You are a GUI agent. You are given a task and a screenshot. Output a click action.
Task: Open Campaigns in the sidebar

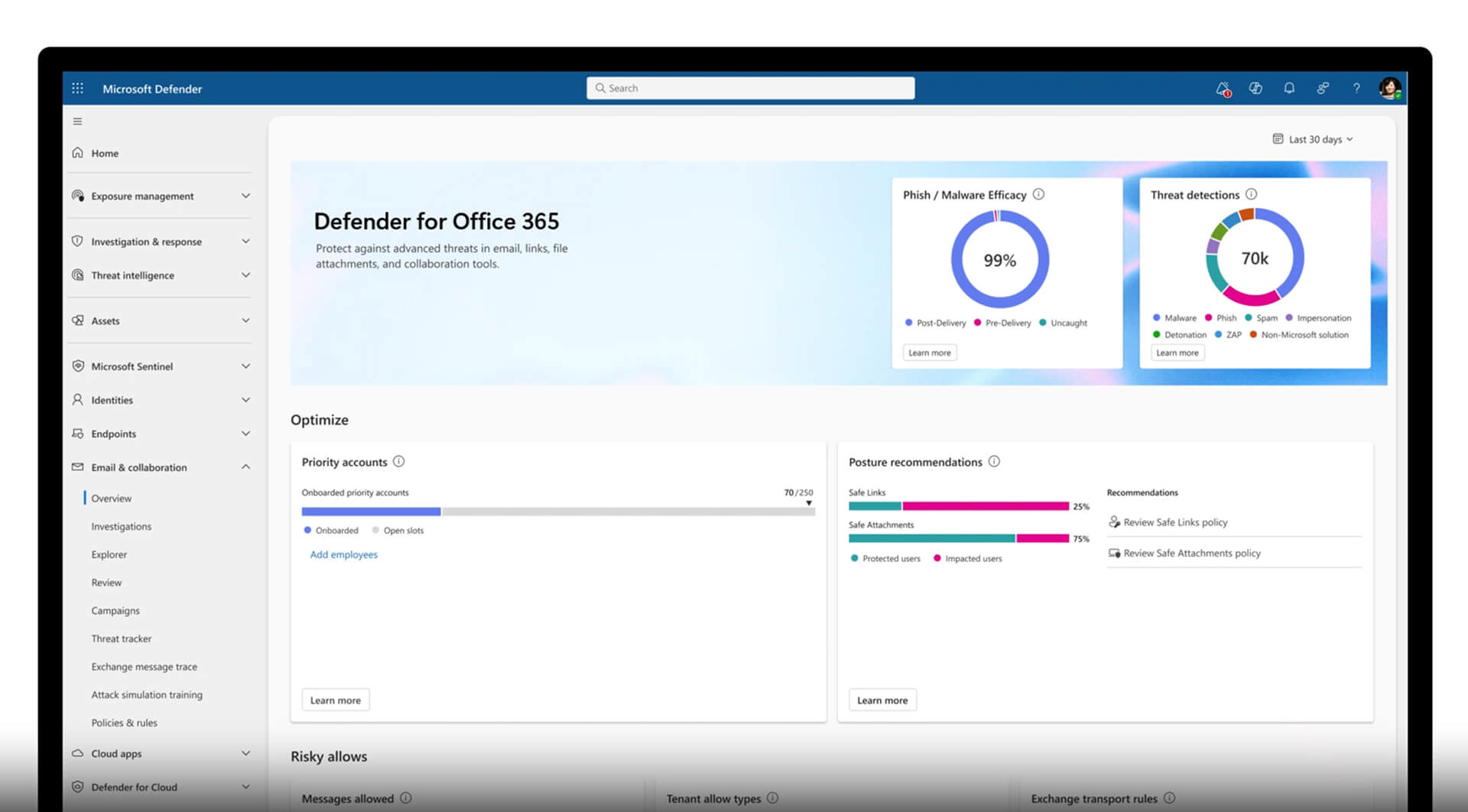coord(115,610)
